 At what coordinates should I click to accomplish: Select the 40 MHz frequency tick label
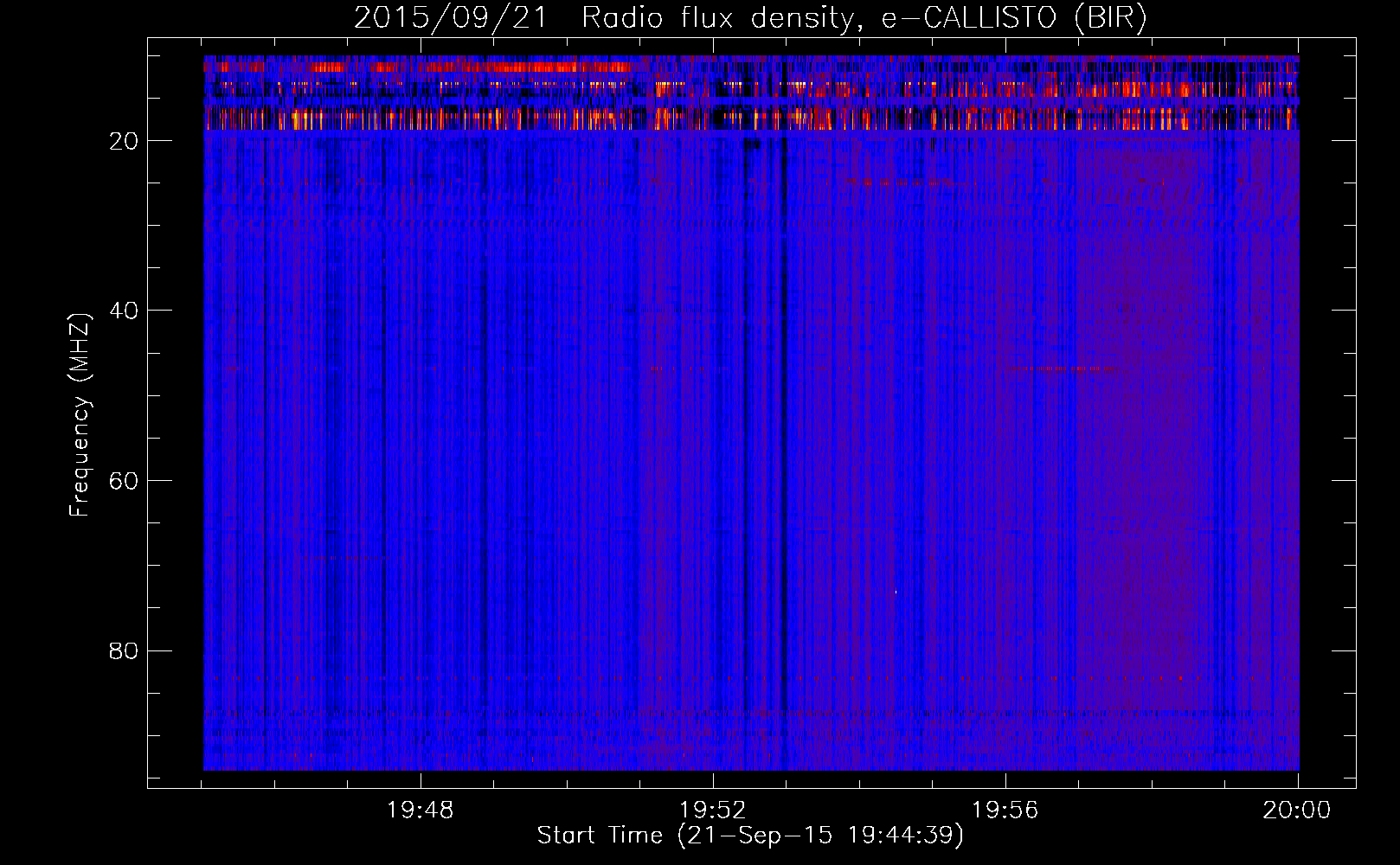[125, 311]
